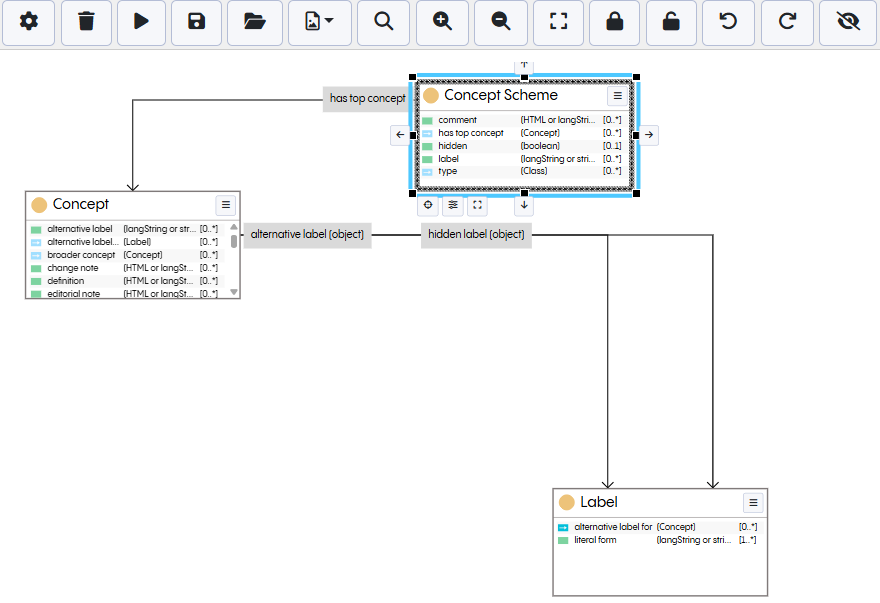Click the orange circle next to Concept Scheme
Viewport: 880px width, 603px height.
pyautogui.click(x=430, y=95)
